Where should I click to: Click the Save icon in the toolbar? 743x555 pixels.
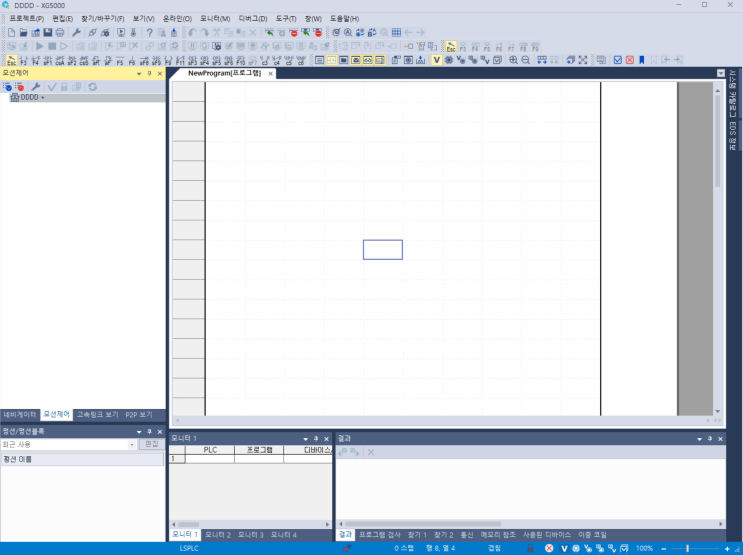pyautogui.click(x=47, y=33)
